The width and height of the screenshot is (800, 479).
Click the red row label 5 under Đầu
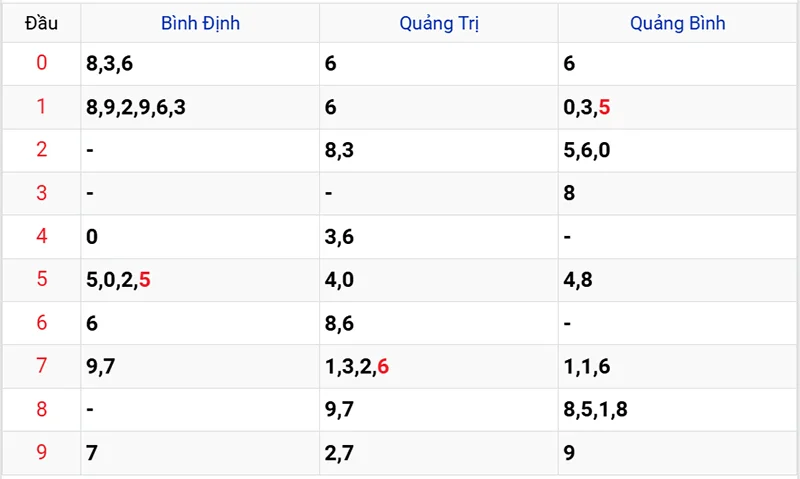[41, 280]
